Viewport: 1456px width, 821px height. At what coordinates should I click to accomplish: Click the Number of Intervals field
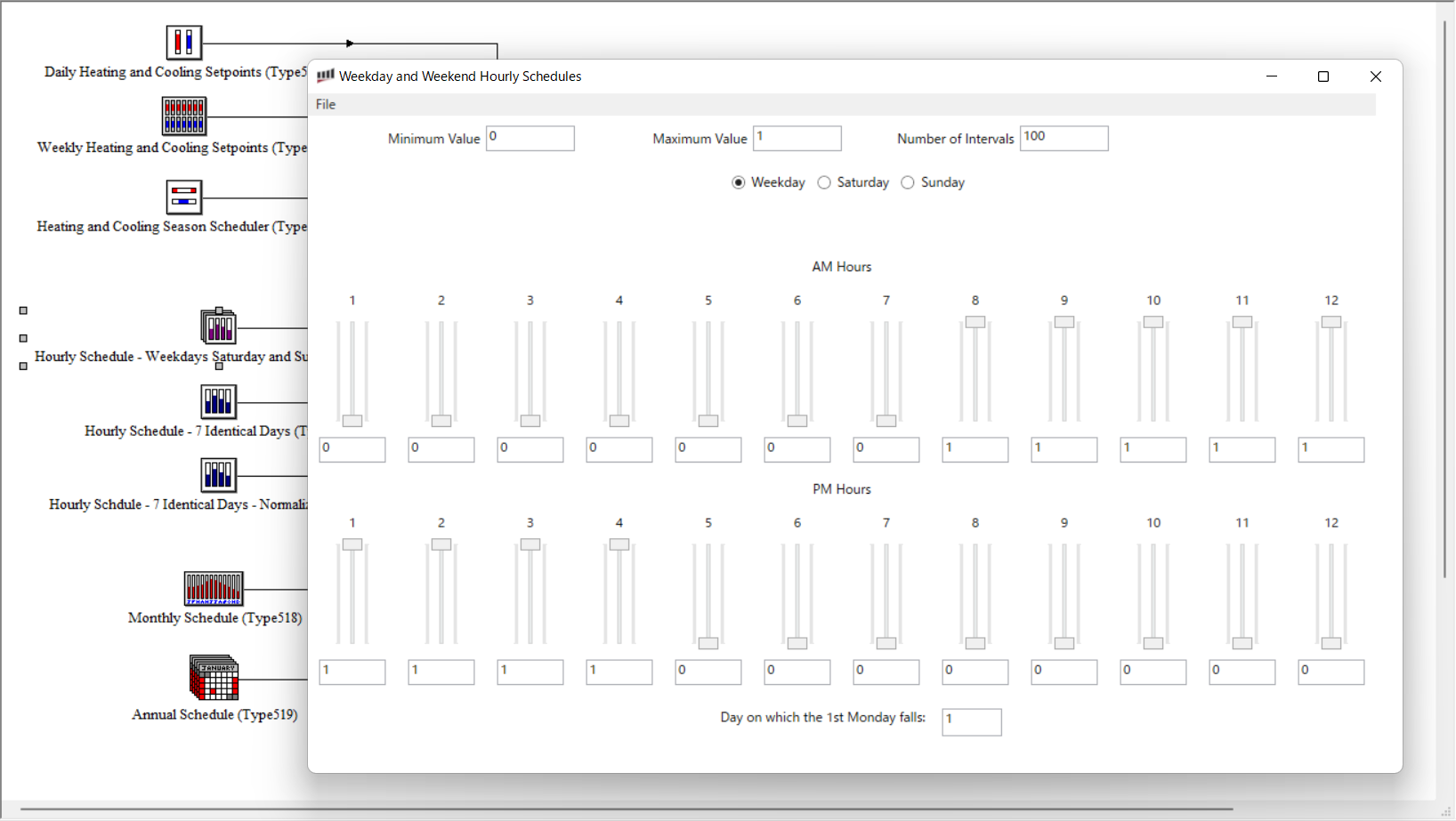pos(1064,138)
